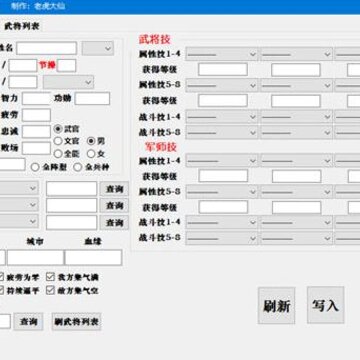Open first 武将技 战斗技5-8 dropdown
Image resolution: width=360 pixels, height=360 pixels.
222,133
